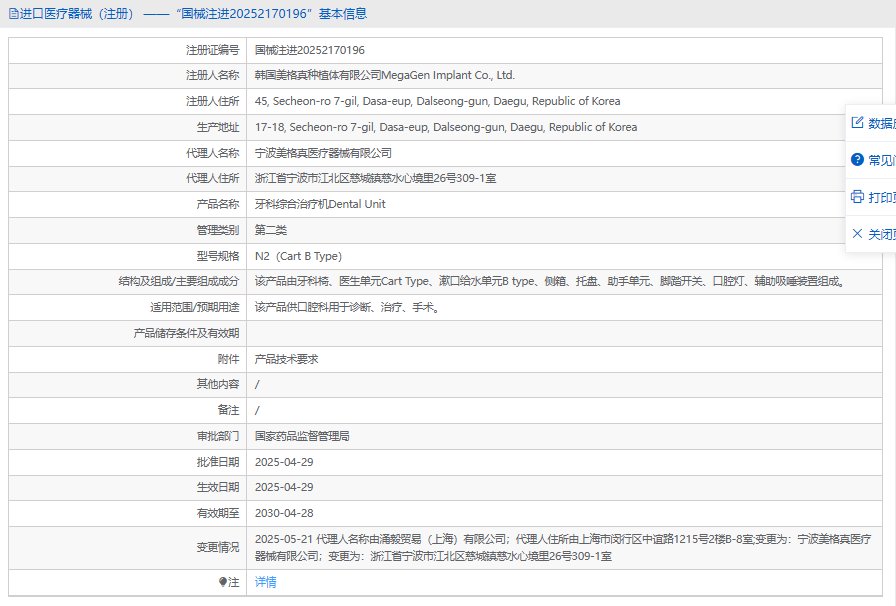Viewport: 896px width, 606px height.
Task: Click the 宁波美格真医疗器械有限公司 agent name cell
Action: (x=323, y=153)
